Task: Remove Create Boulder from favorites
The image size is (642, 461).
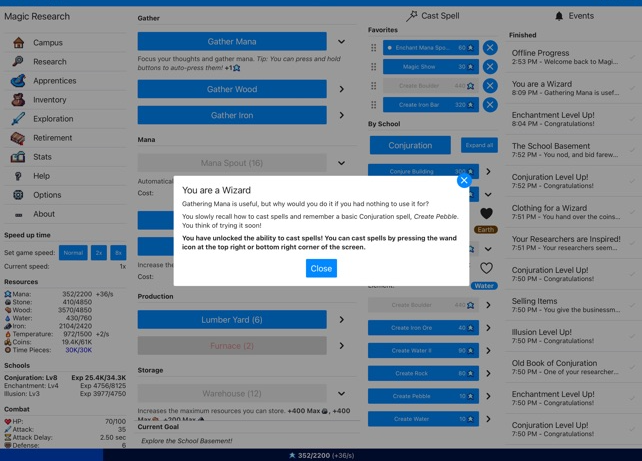Action: tap(490, 86)
